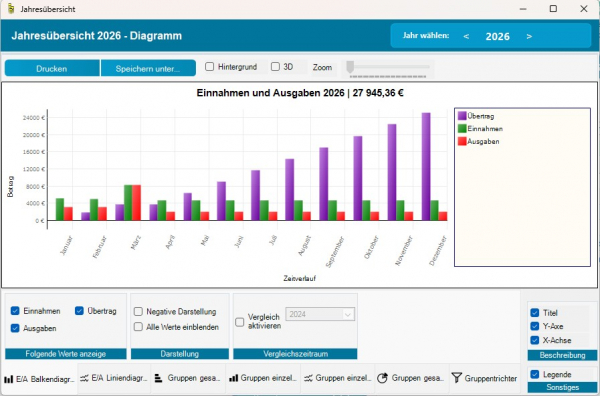Click the September month label
The image size is (600, 396).
pos(335,252)
